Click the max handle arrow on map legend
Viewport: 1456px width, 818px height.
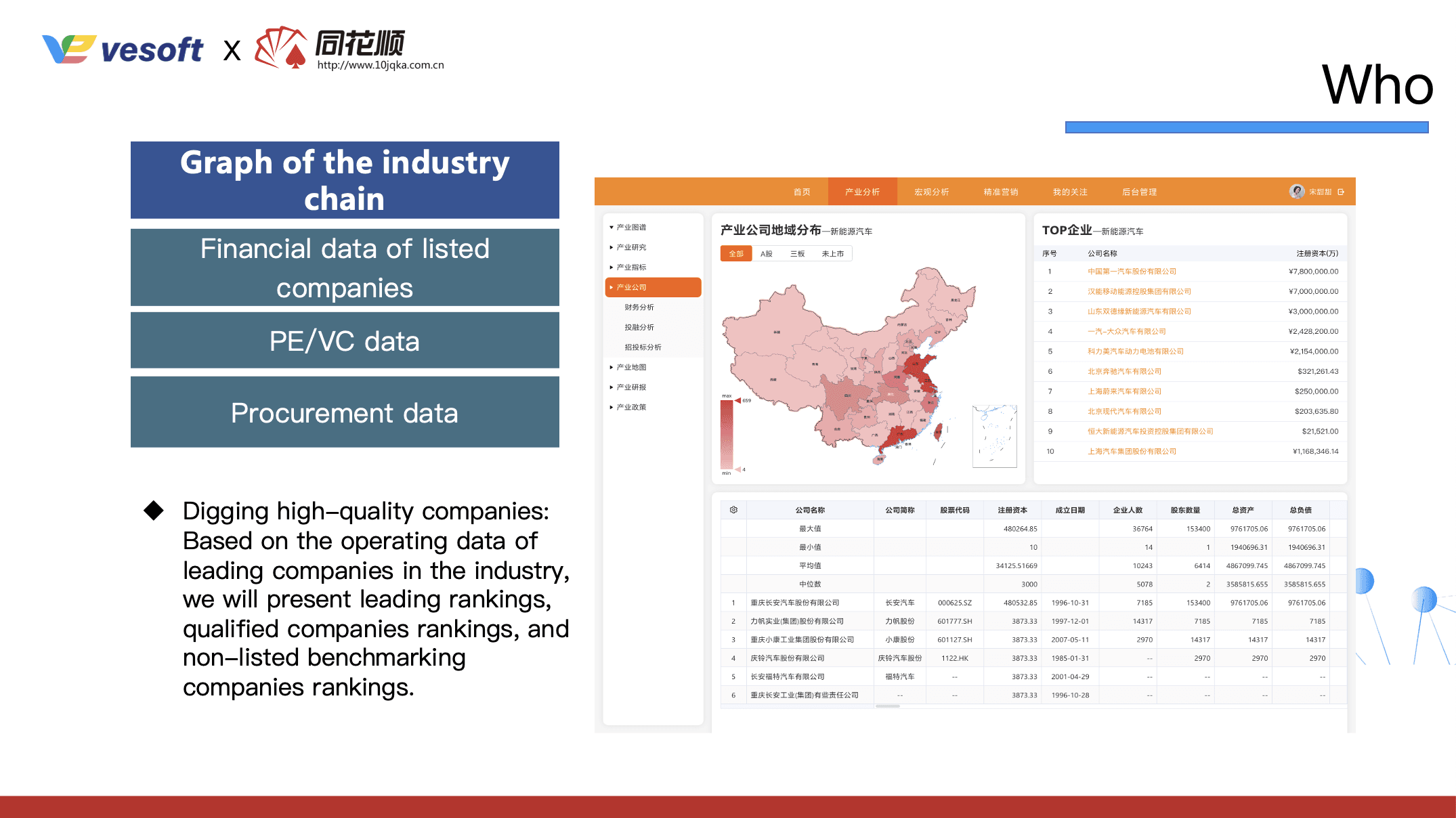tap(738, 400)
